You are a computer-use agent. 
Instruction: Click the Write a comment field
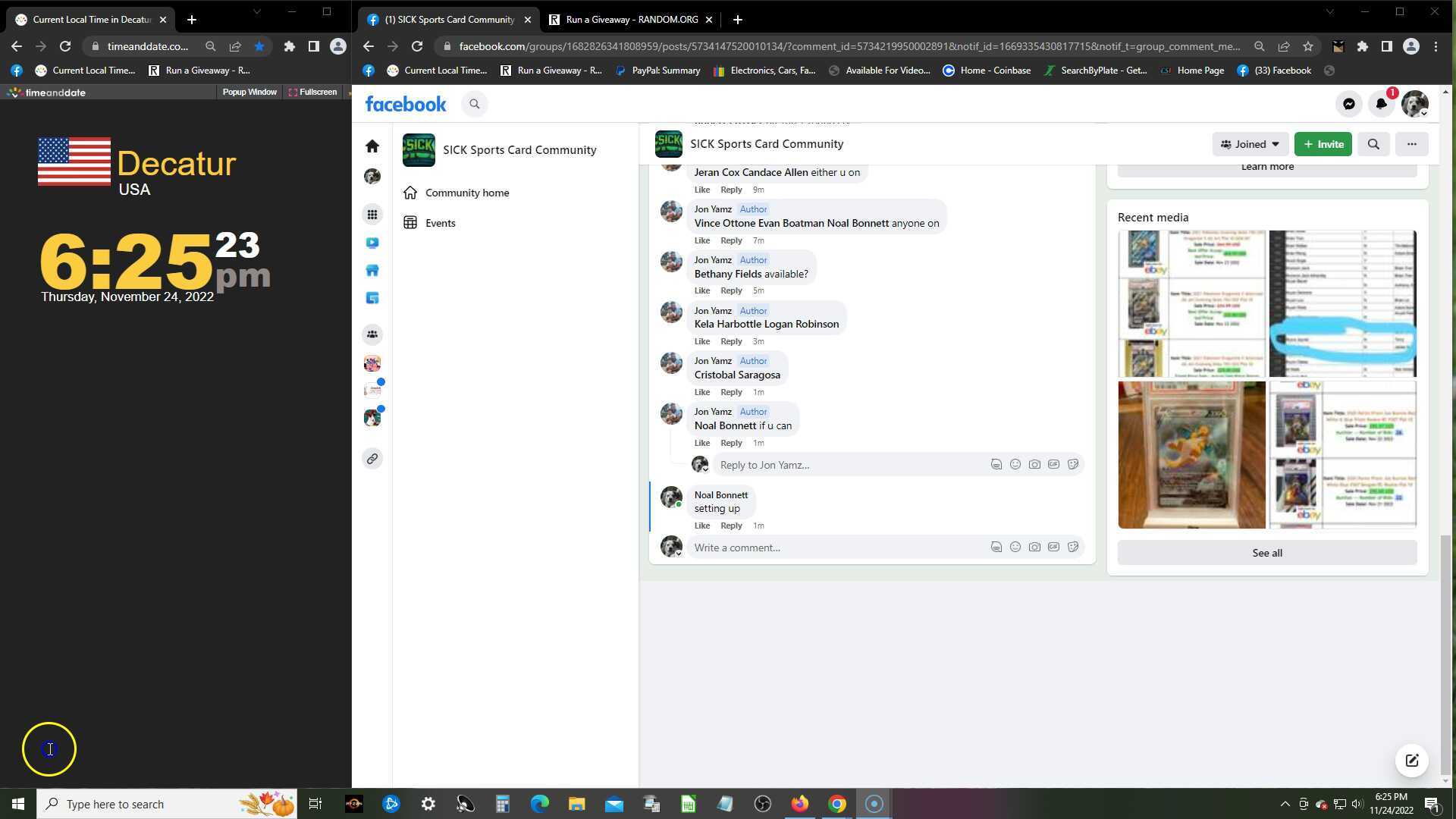834,547
